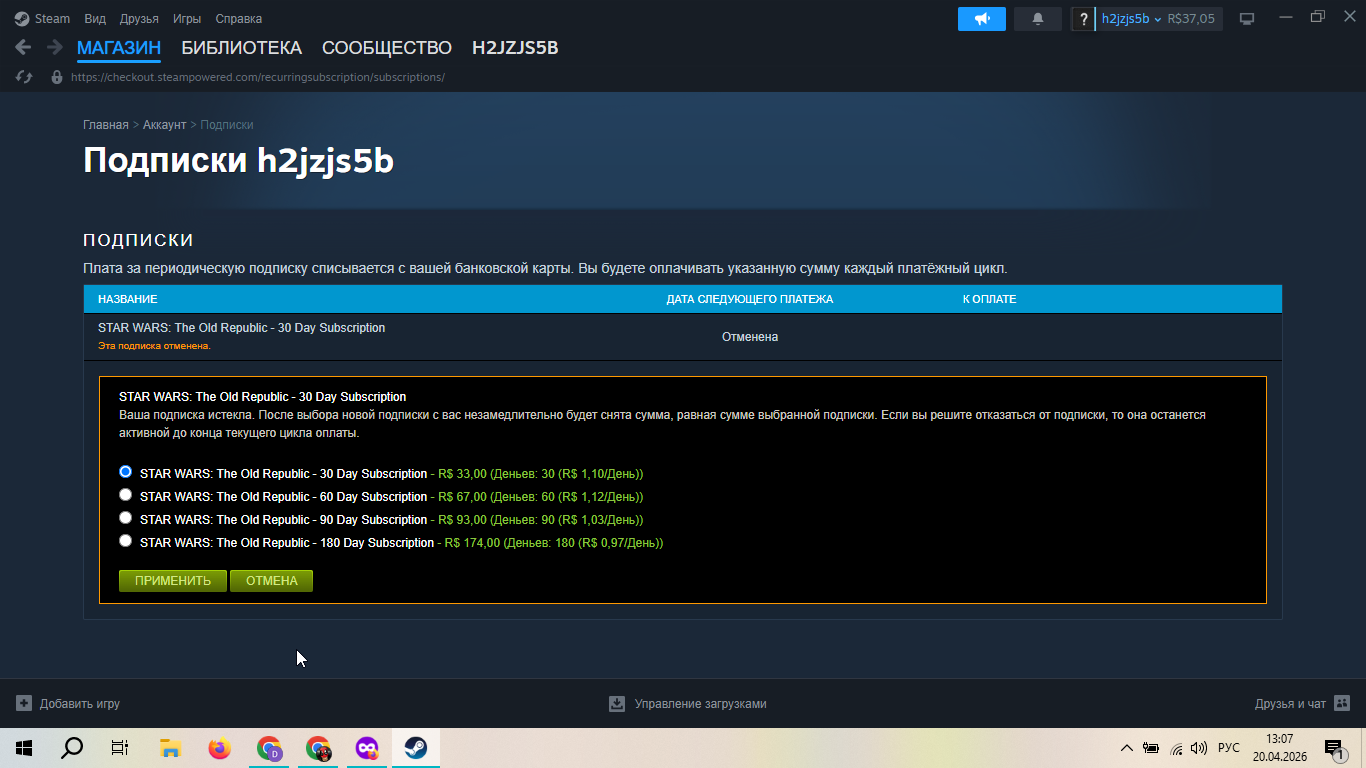
Task: Open the Вид menu
Action: click(95, 19)
